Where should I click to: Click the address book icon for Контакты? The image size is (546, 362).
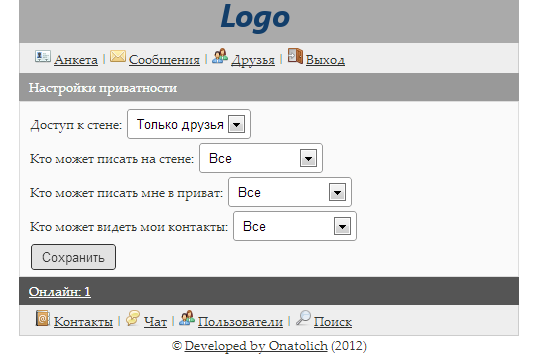tap(43, 318)
